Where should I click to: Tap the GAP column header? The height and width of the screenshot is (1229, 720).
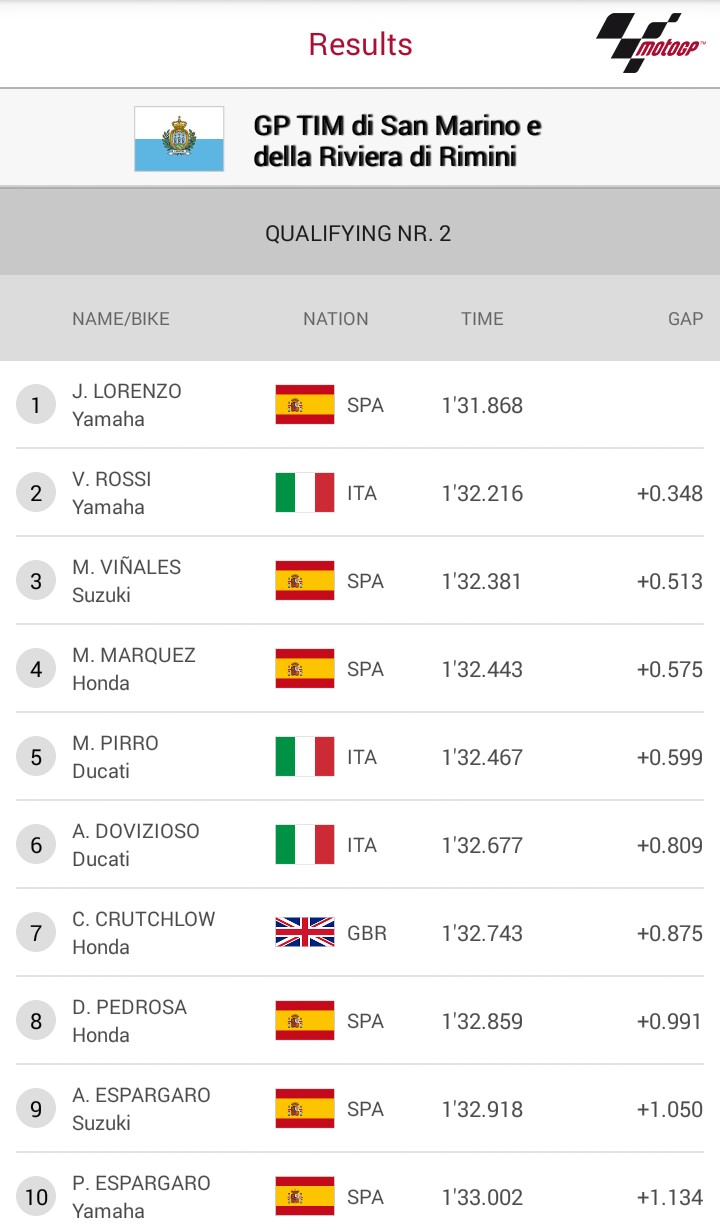coord(685,319)
